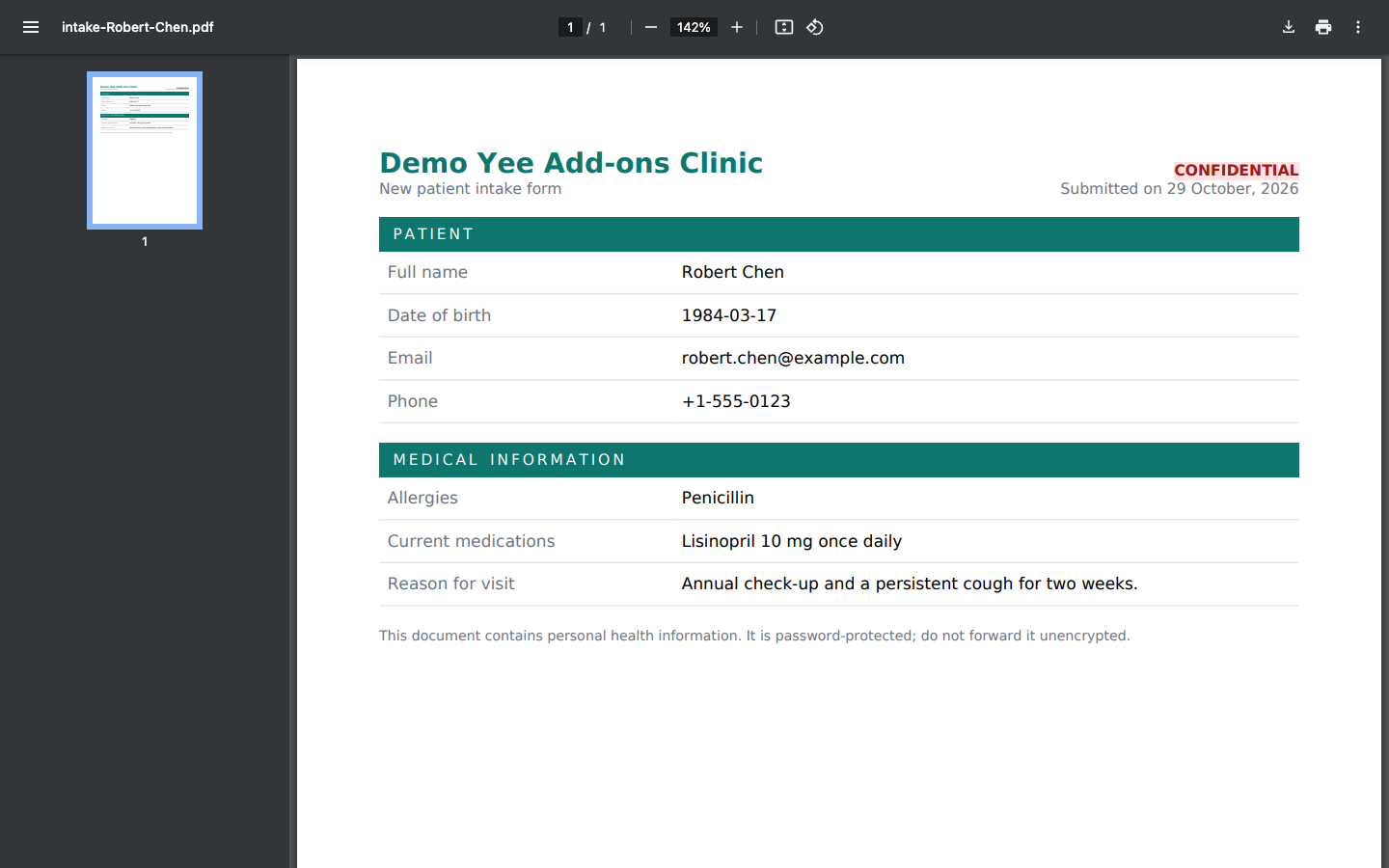Print the intake form
Image resolution: width=1389 pixels, height=868 pixels.
pyautogui.click(x=1323, y=27)
